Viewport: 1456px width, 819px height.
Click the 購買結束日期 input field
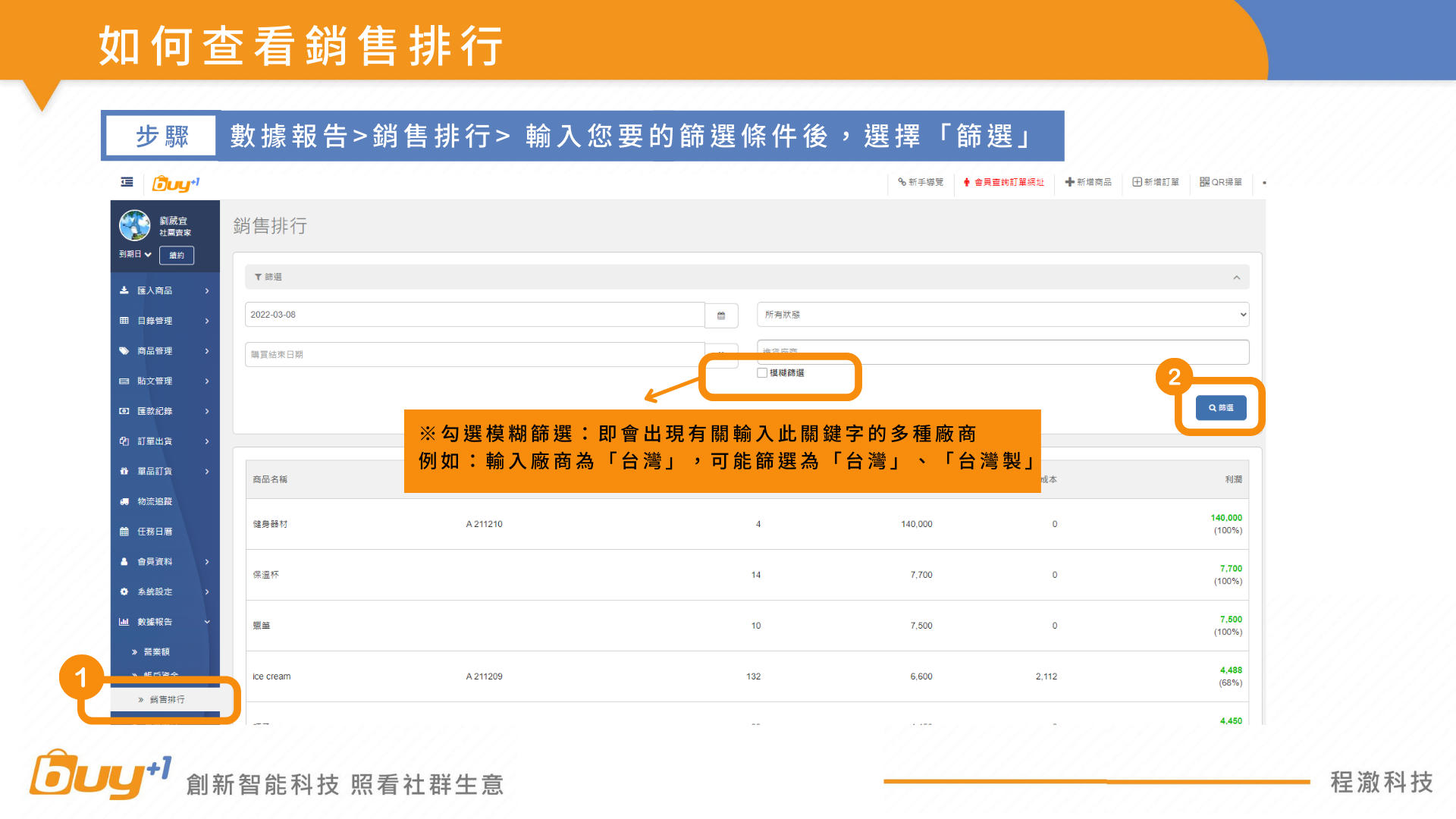(474, 355)
